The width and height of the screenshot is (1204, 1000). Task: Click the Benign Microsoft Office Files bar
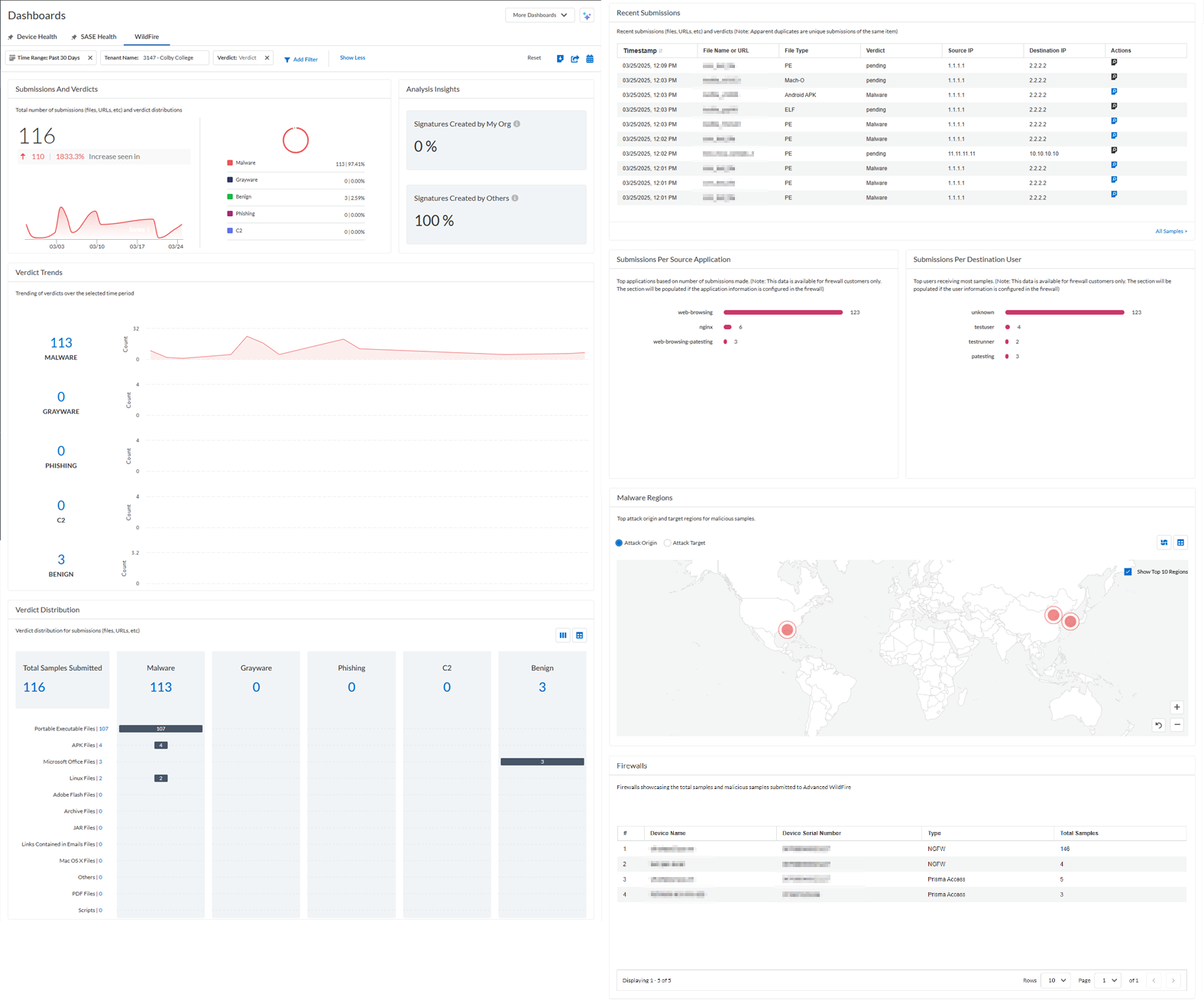(x=542, y=762)
